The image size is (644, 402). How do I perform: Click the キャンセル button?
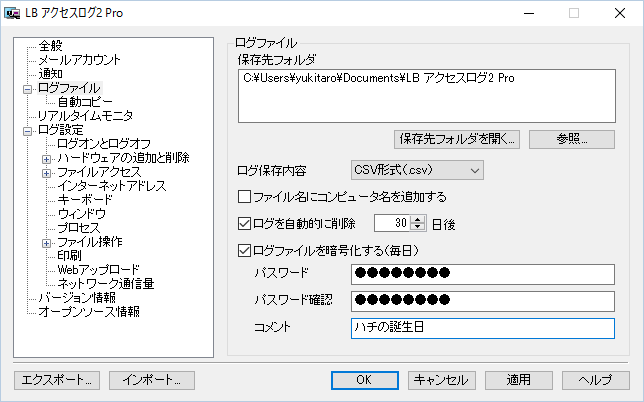[442, 380]
